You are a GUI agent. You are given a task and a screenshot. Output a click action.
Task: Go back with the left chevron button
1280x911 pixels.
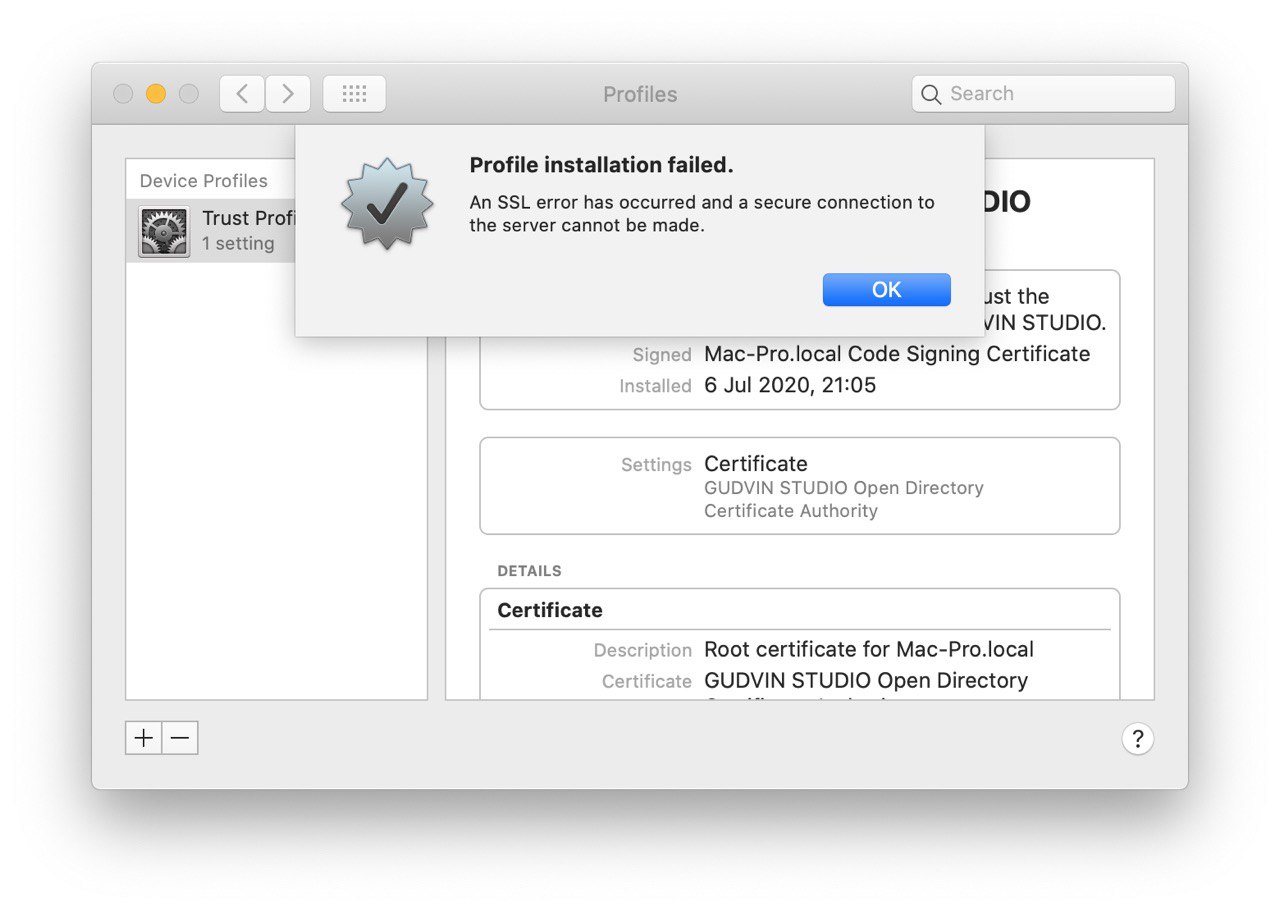point(242,94)
